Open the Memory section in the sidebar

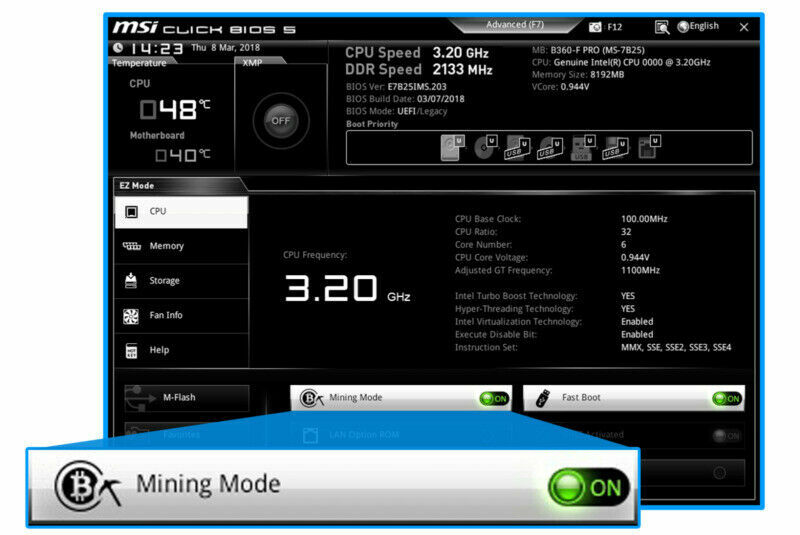(x=181, y=246)
